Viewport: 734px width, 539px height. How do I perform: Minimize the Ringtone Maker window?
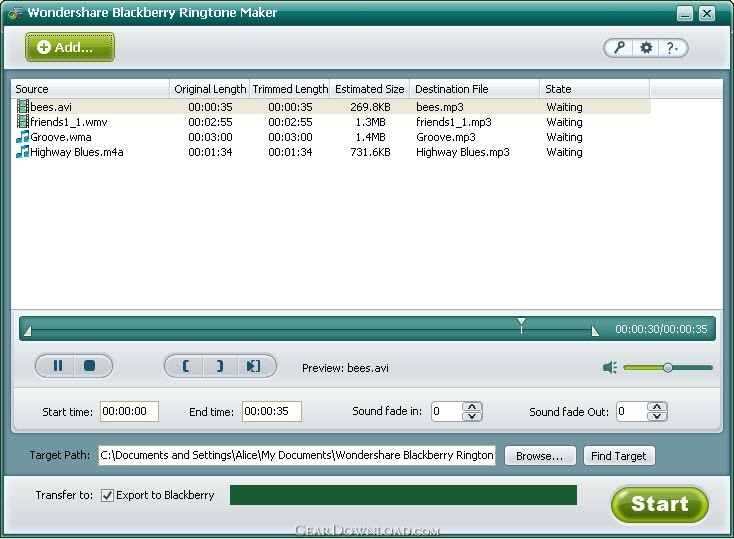point(684,14)
